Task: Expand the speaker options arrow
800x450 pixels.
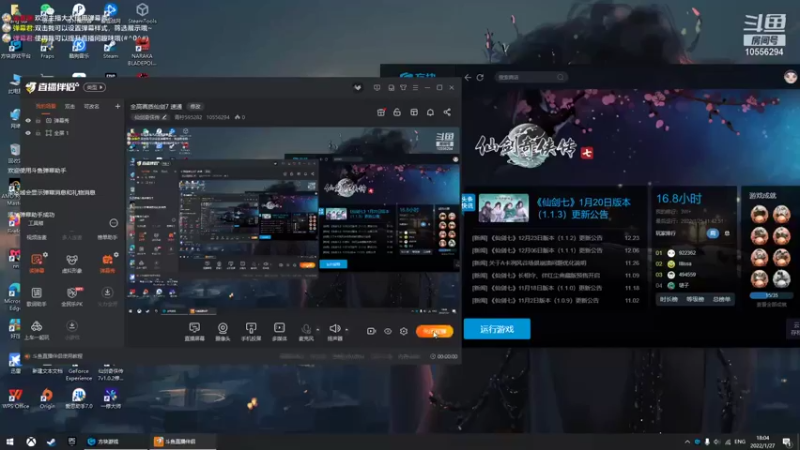Action: pyautogui.click(x=347, y=330)
